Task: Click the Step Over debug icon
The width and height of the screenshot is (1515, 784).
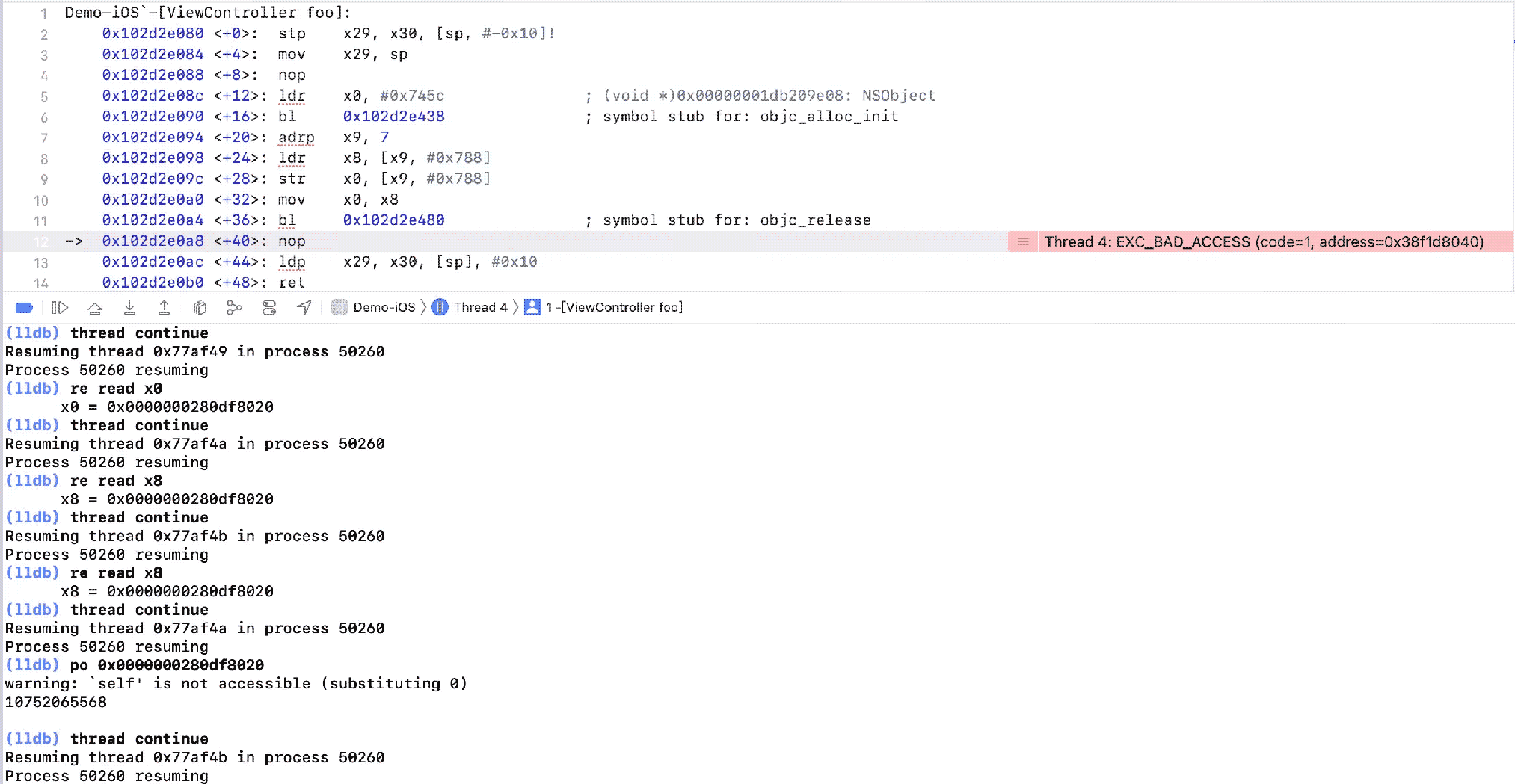Action: coord(95,307)
